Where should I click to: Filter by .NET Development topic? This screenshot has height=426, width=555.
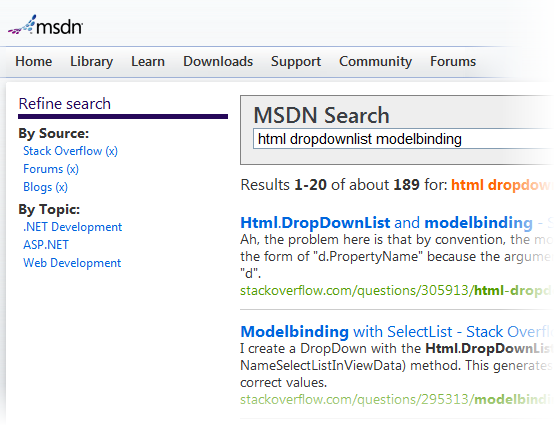click(x=73, y=227)
